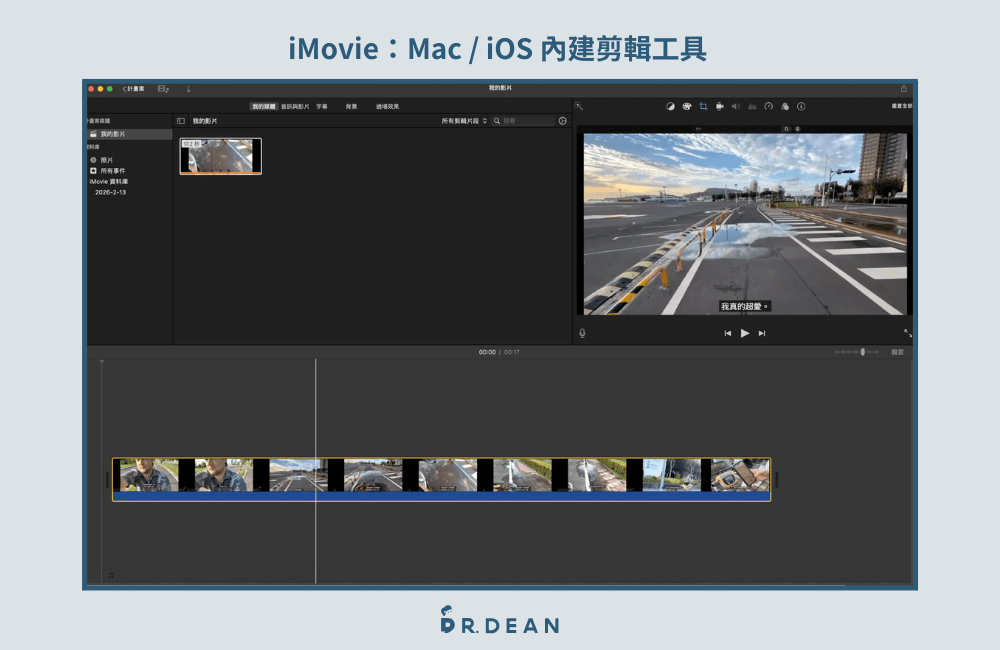1000x650 pixels.
Task: Click the 照片 library icon
Action: coord(93,160)
